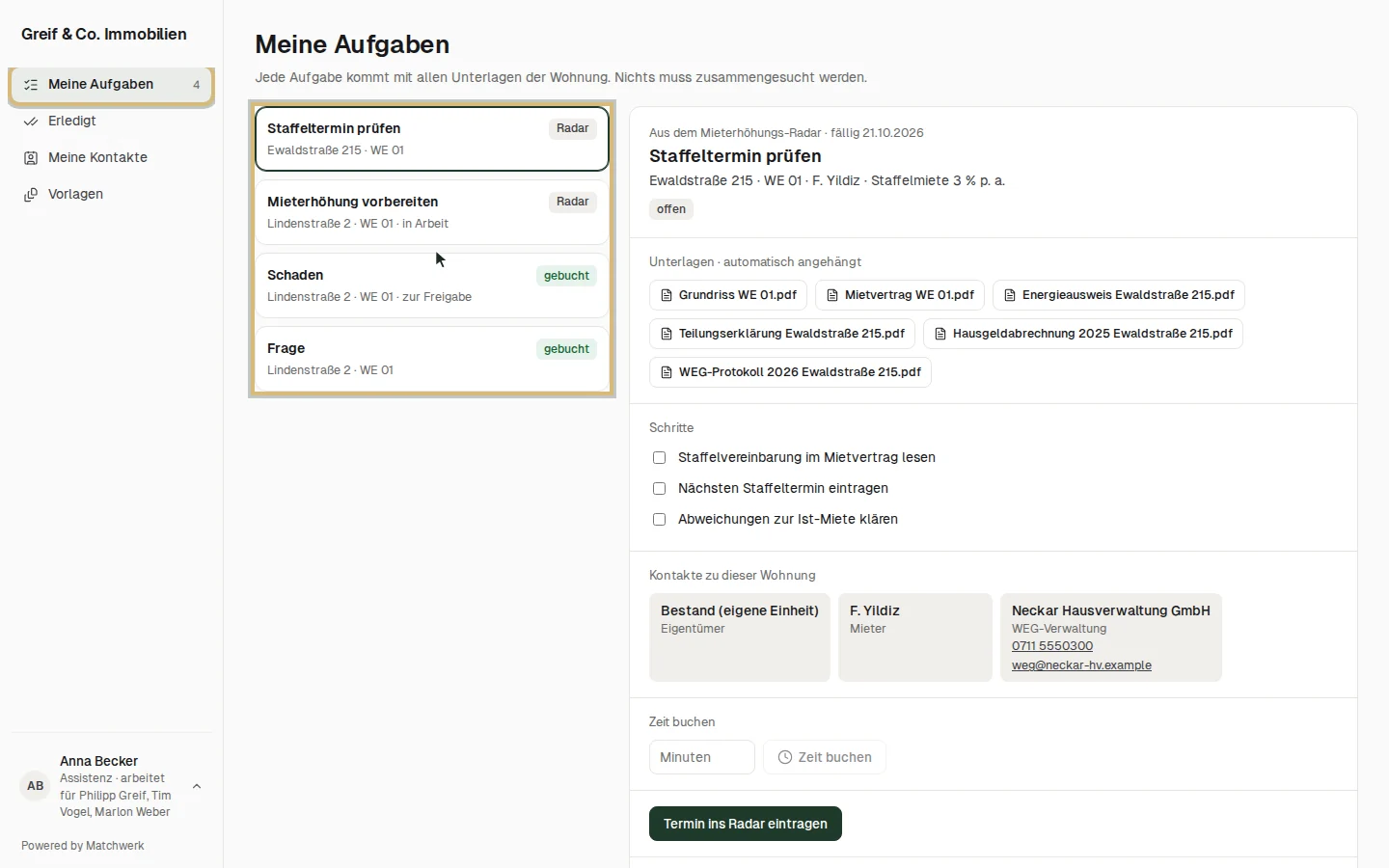Expand the Anna Becker user menu chevron
This screenshot has width=1389, height=868.
(197, 786)
